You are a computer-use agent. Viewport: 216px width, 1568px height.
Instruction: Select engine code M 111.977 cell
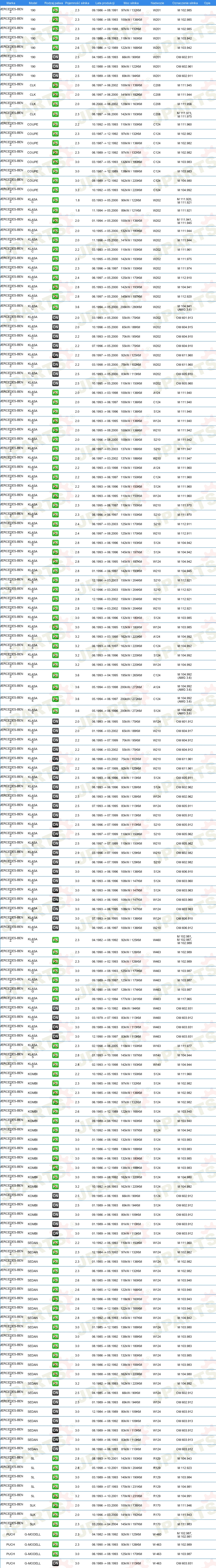tap(184, 1046)
